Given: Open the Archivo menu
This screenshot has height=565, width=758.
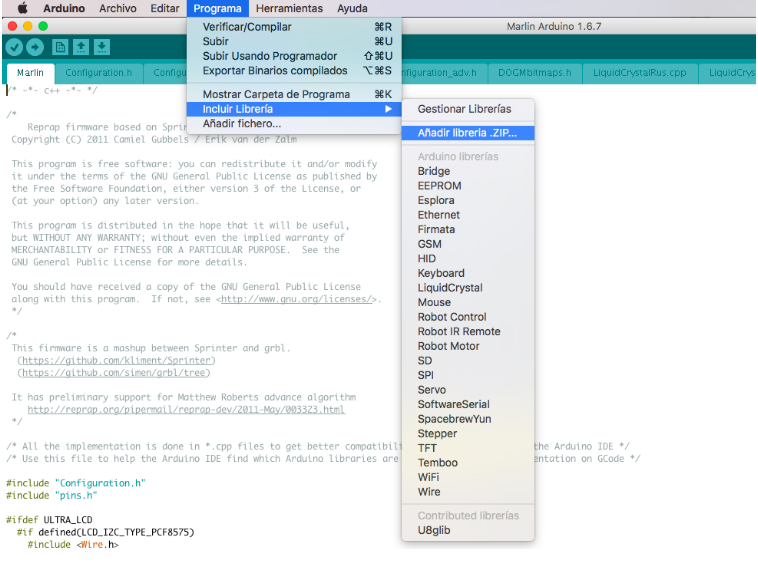Looking at the screenshot, I should point(117,8).
